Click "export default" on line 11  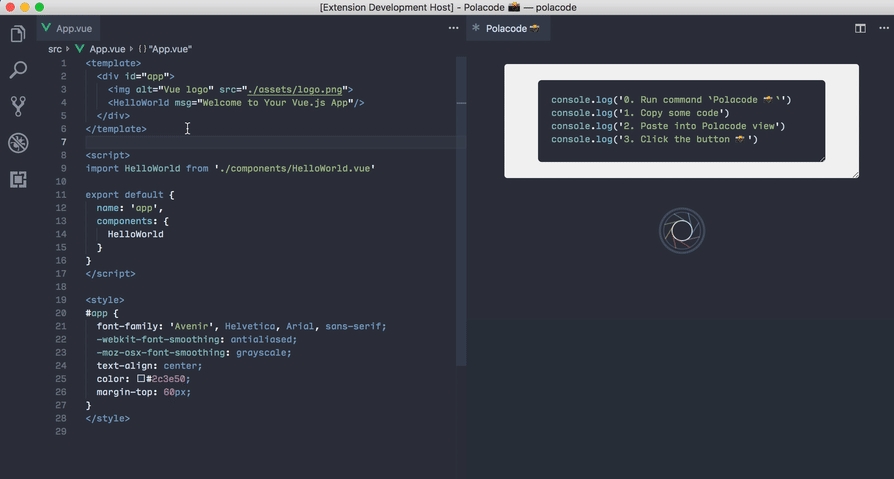(124, 194)
